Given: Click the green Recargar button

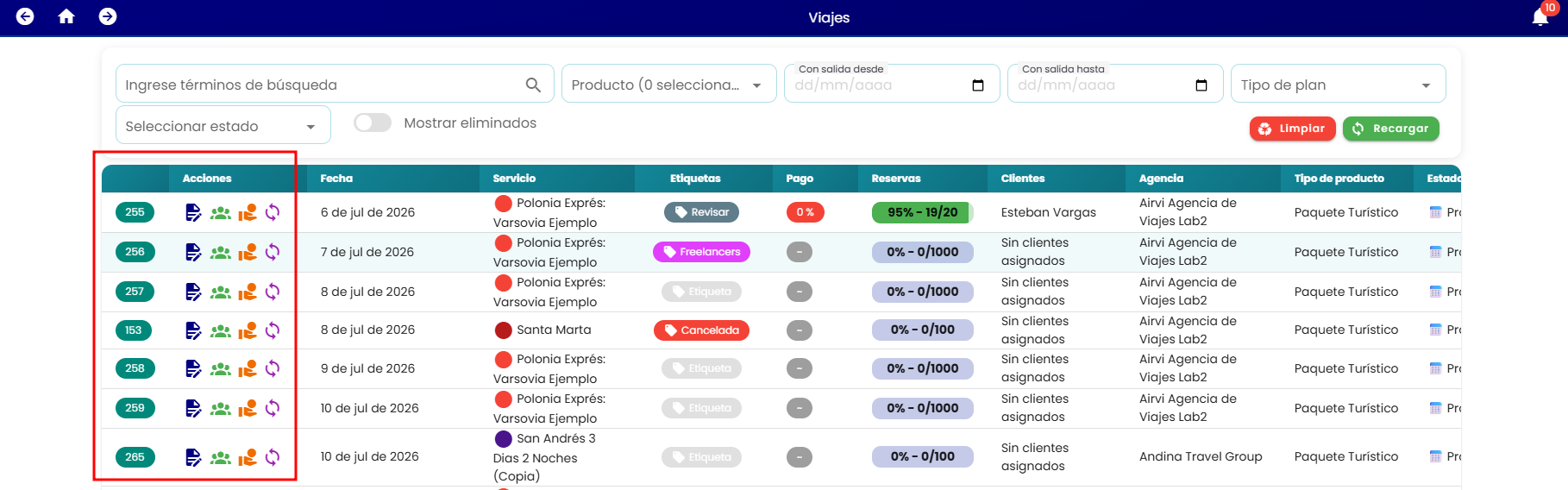Looking at the screenshot, I should 1390,129.
